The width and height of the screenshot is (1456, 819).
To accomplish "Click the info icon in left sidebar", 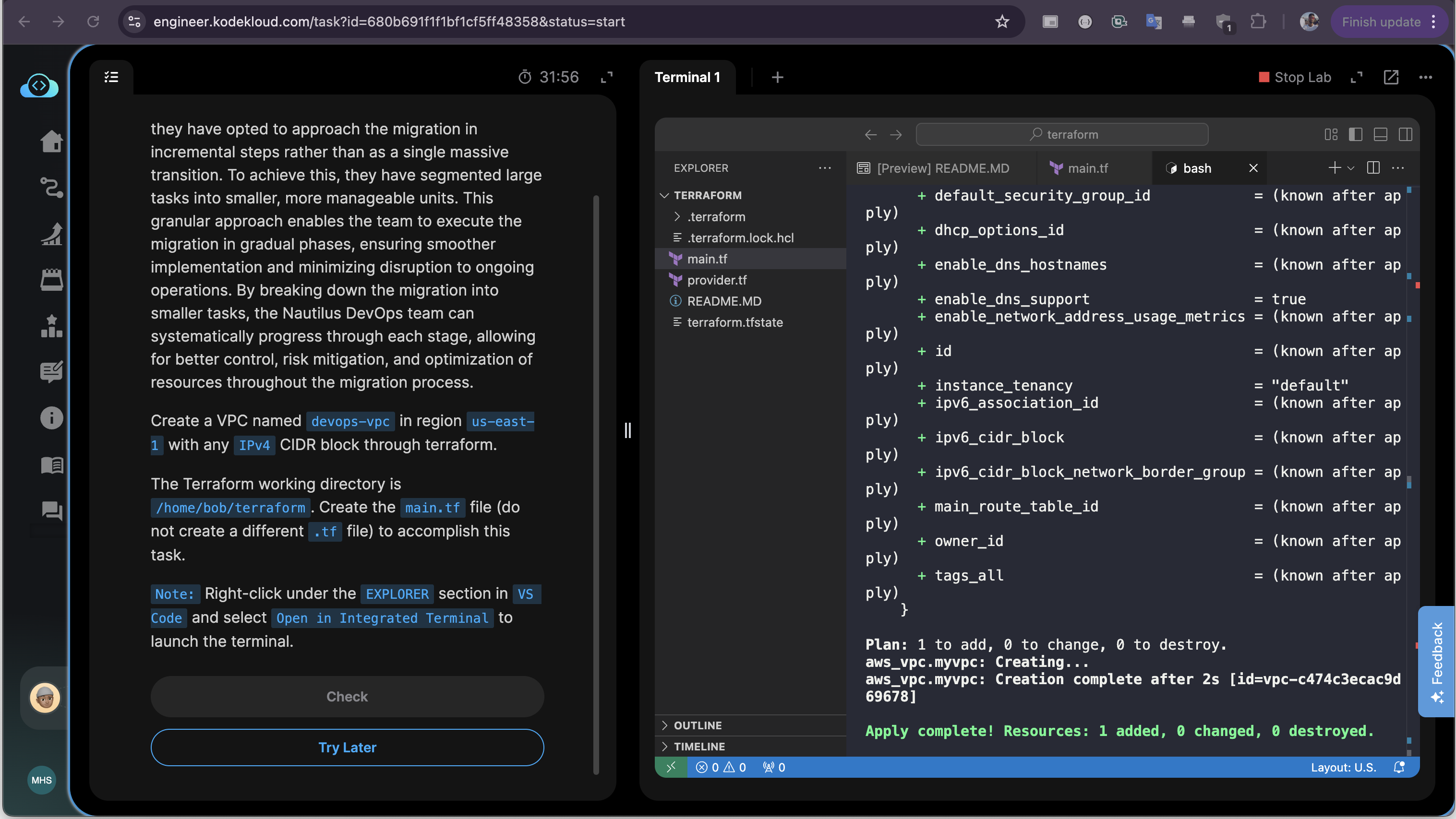I will (51, 418).
